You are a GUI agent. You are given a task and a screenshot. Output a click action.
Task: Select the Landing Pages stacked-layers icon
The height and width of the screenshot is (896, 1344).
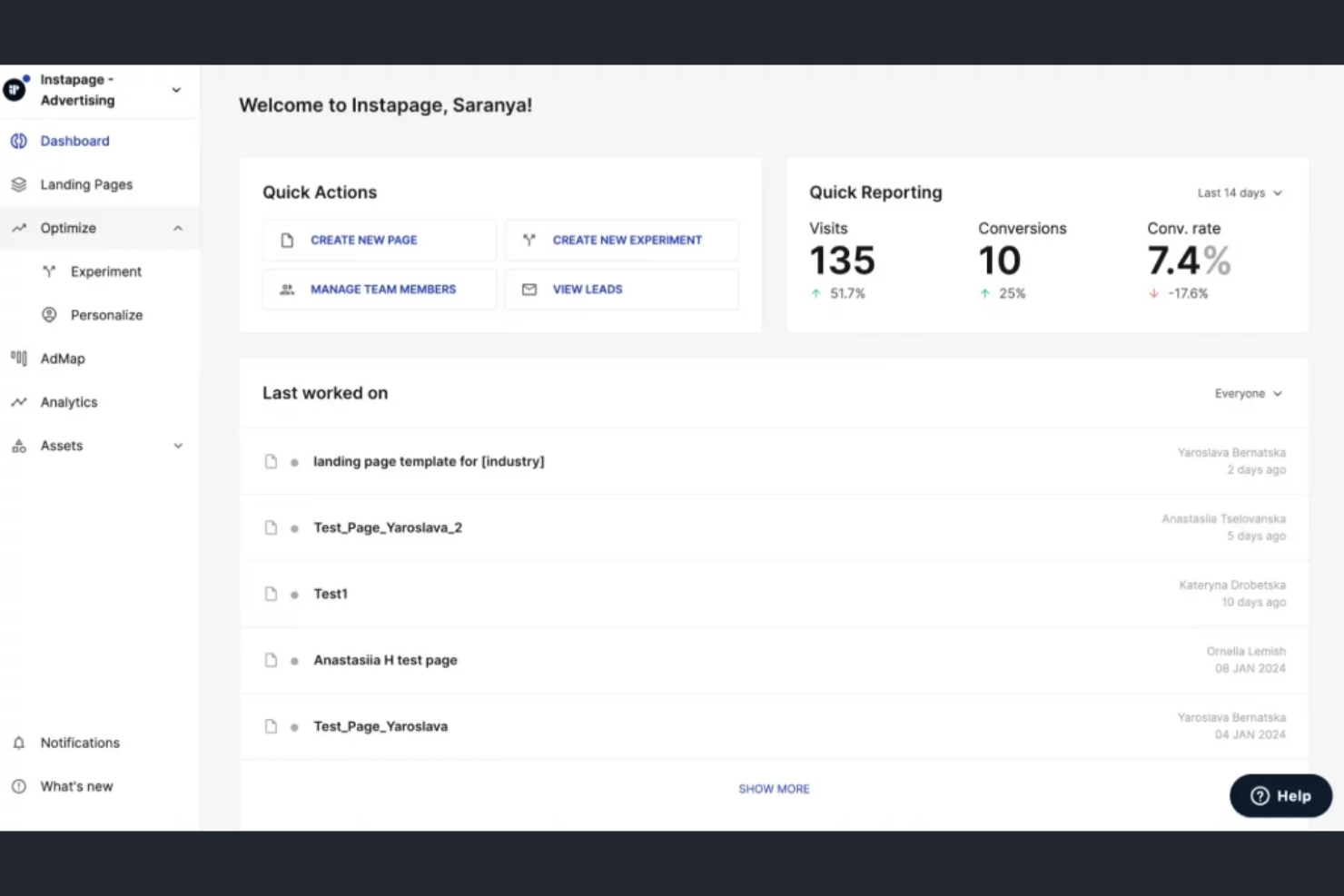[18, 184]
